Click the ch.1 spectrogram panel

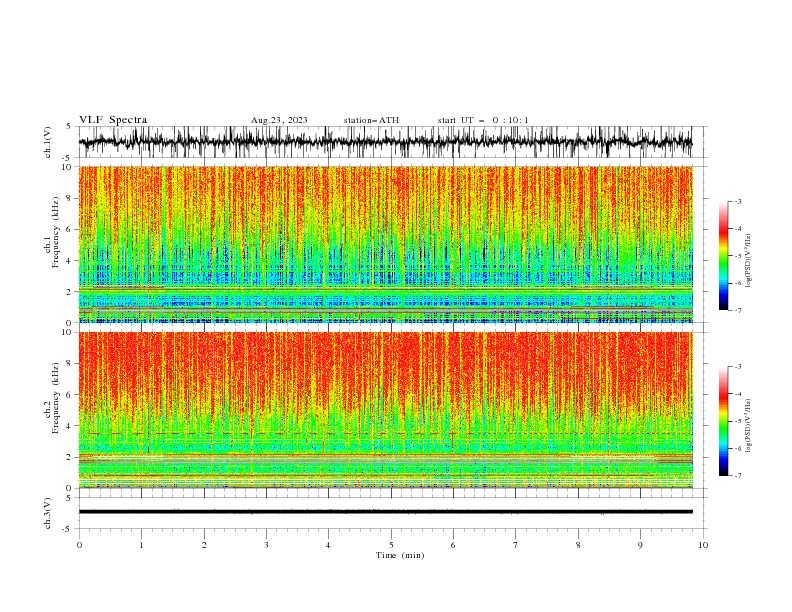click(385, 244)
